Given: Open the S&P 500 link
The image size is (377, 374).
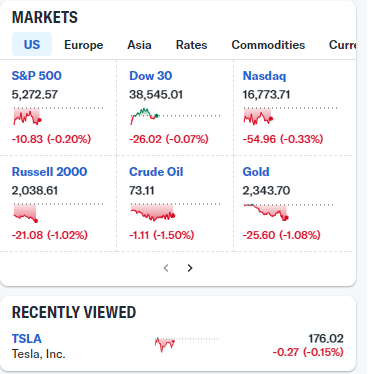Looking at the screenshot, I should (37, 76).
